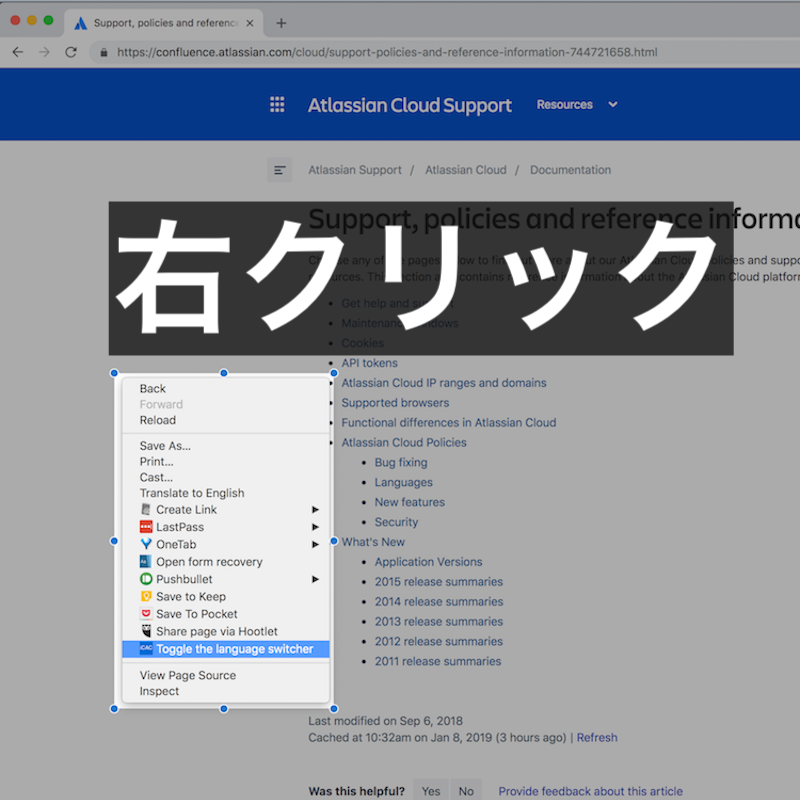Click the Hootlet owl icon
The image size is (800, 800).
[x=146, y=631]
